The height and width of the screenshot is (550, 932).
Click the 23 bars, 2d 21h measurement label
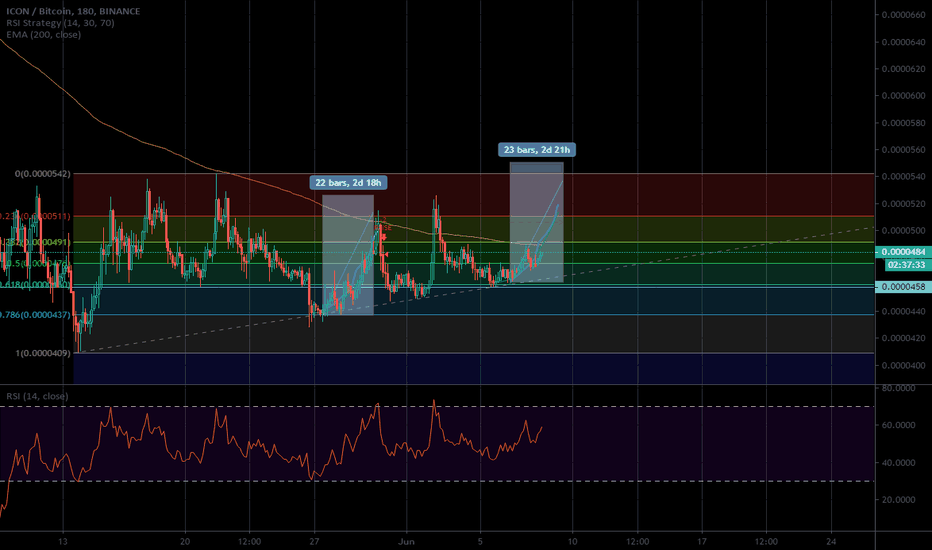[537, 149]
